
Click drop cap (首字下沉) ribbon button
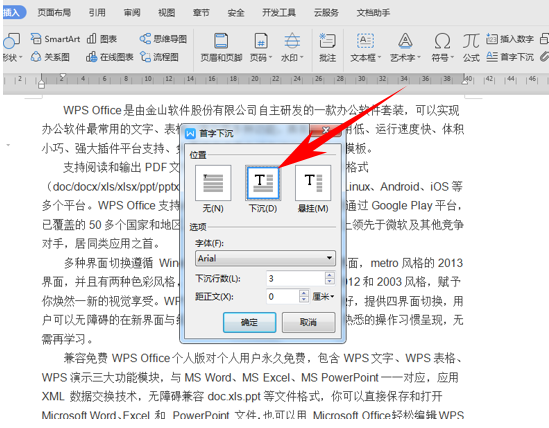[510, 57]
